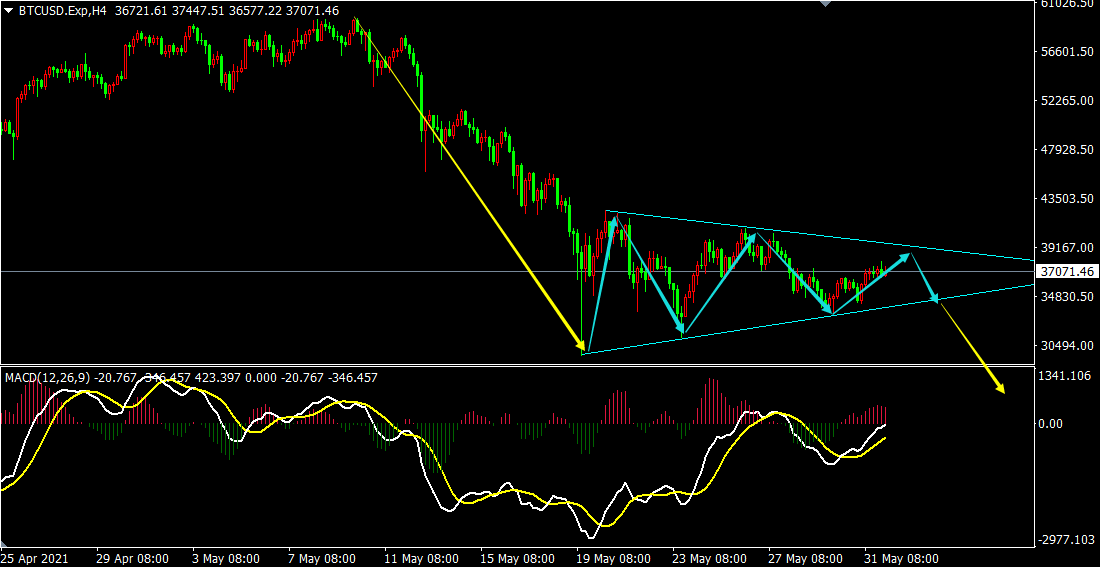Click the yellow arrowhead near 30494 low
1100x567 pixels.
pos(581,347)
